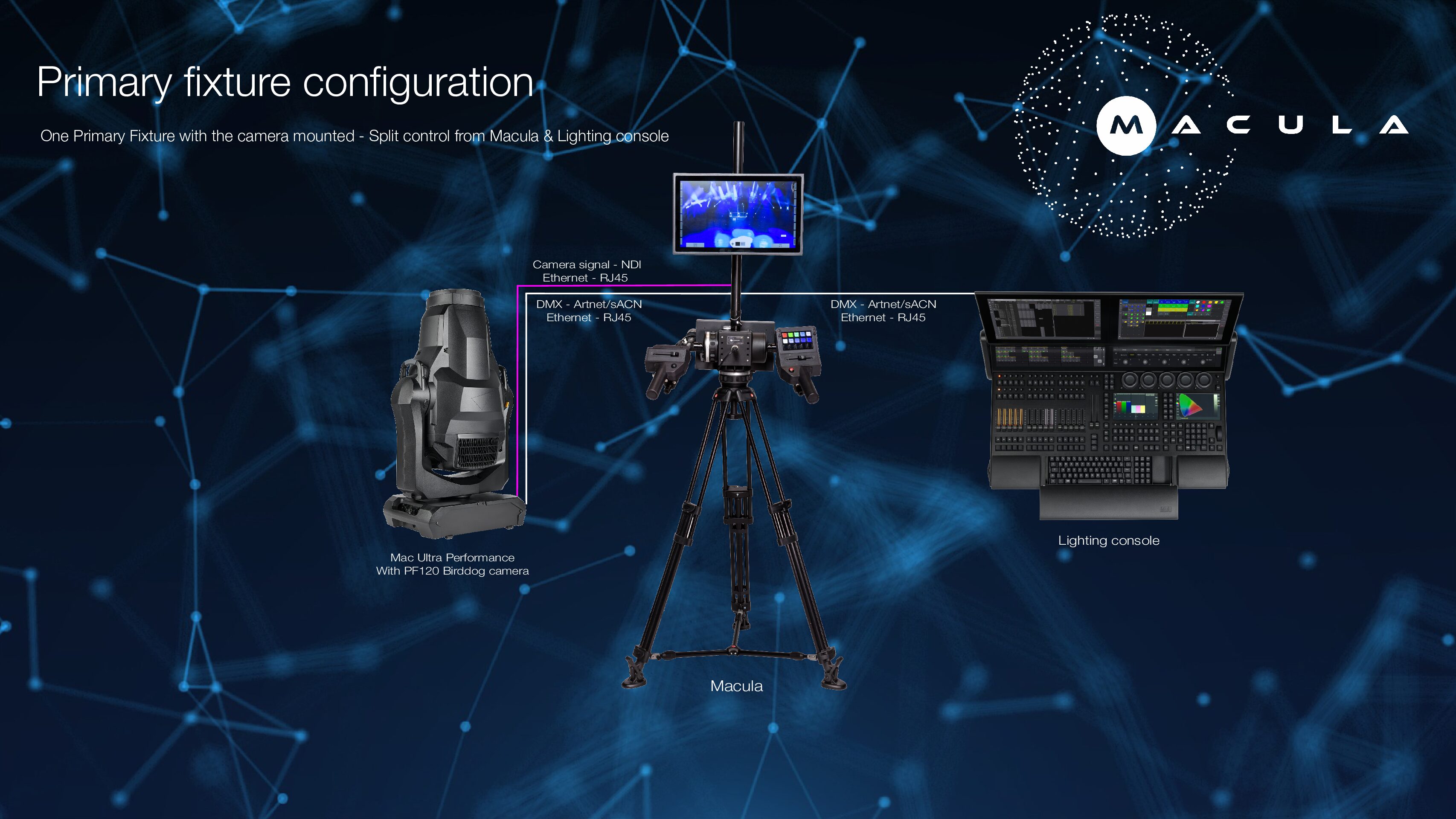Image resolution: width=1456 pixels, height=819 pixels.
Task: Click the console's left touchscreen display
Action: (x=1044, y=319)
